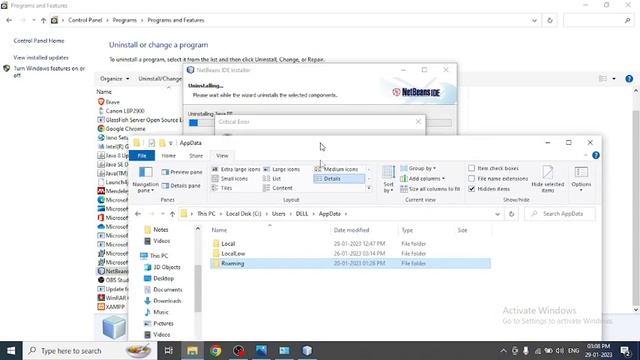Select the Roaming folder row
The image size is (640, 360).
[x=350, y=264]
